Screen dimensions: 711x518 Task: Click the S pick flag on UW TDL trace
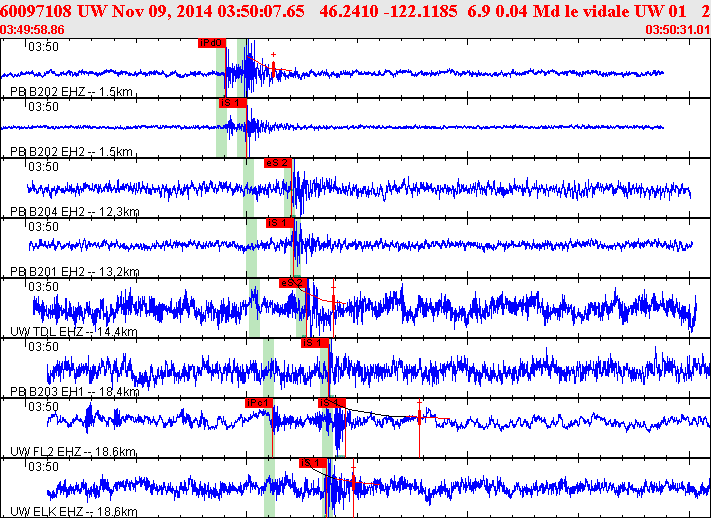click(x=291, y=283)
